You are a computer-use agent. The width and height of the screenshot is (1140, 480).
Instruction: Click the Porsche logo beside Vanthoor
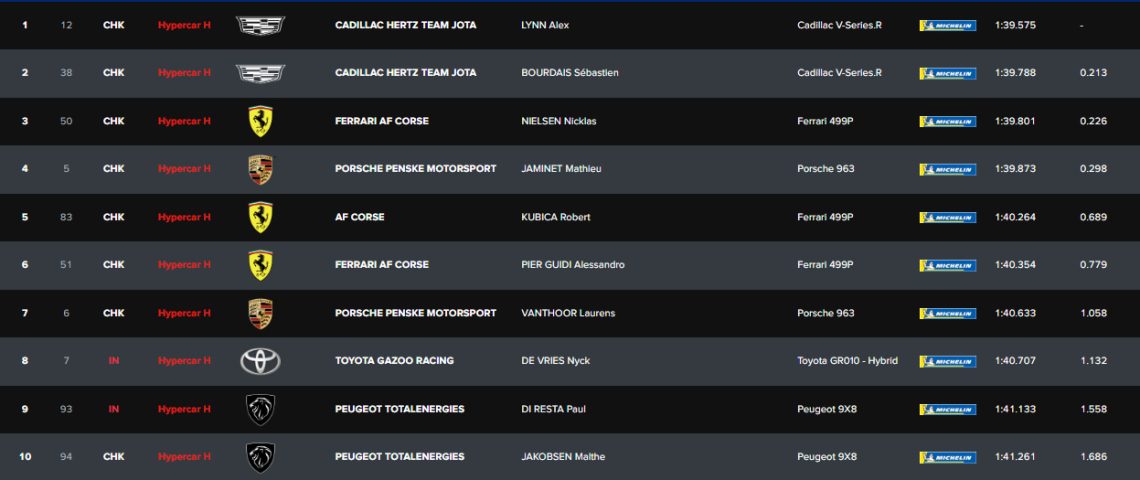(260, 313)
